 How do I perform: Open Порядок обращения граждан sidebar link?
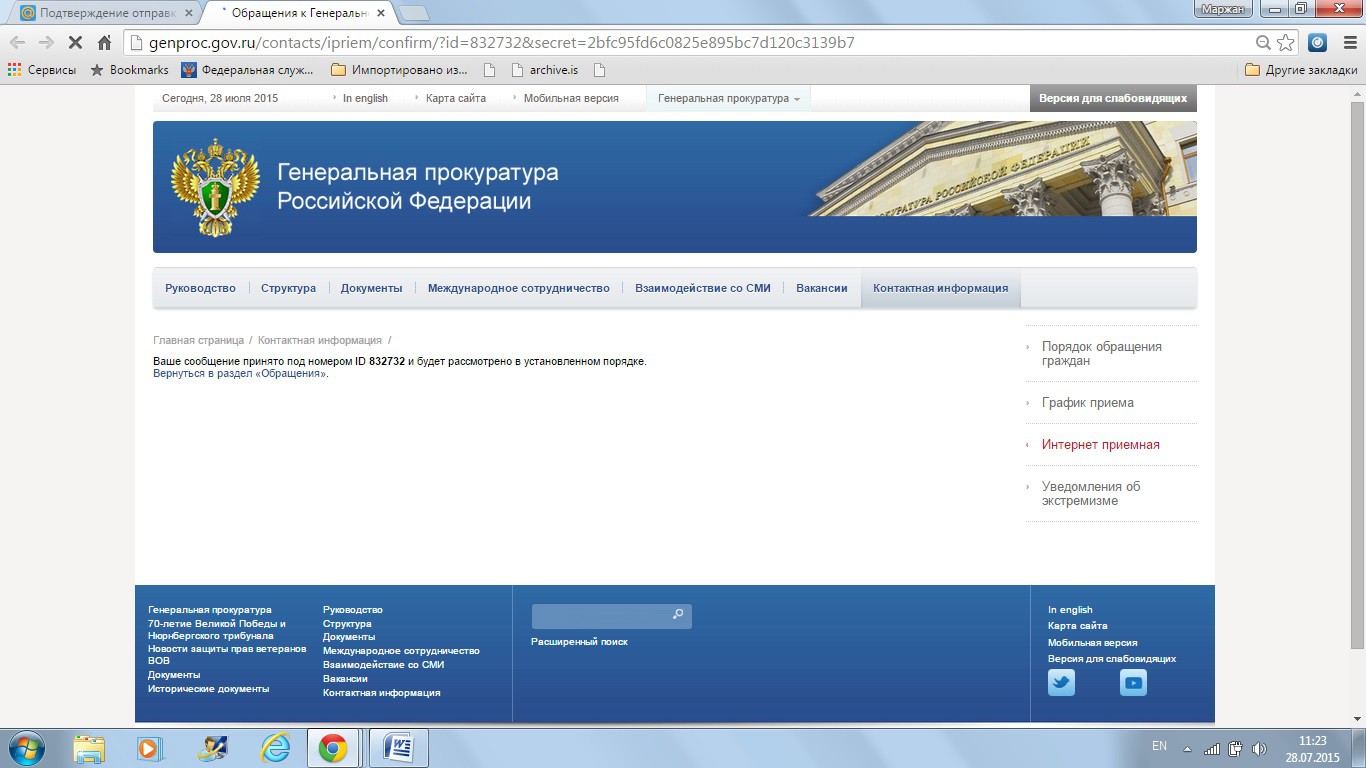pyautogui.click(x=1102, y=354)
